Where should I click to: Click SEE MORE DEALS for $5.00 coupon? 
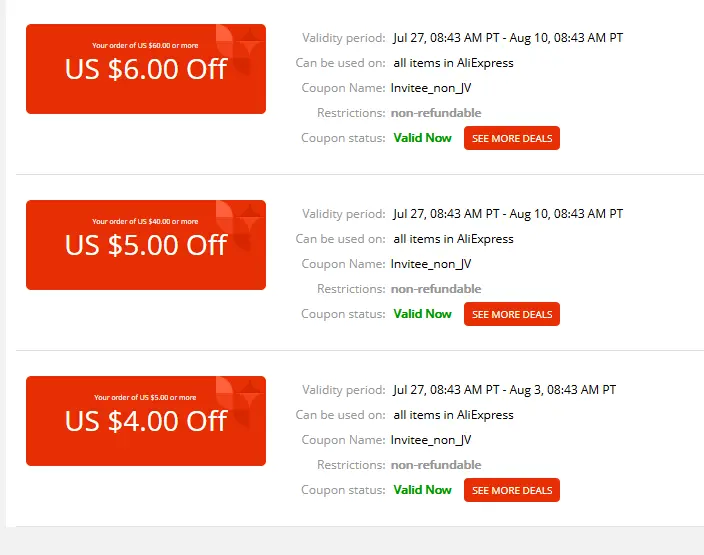point(511,314)
